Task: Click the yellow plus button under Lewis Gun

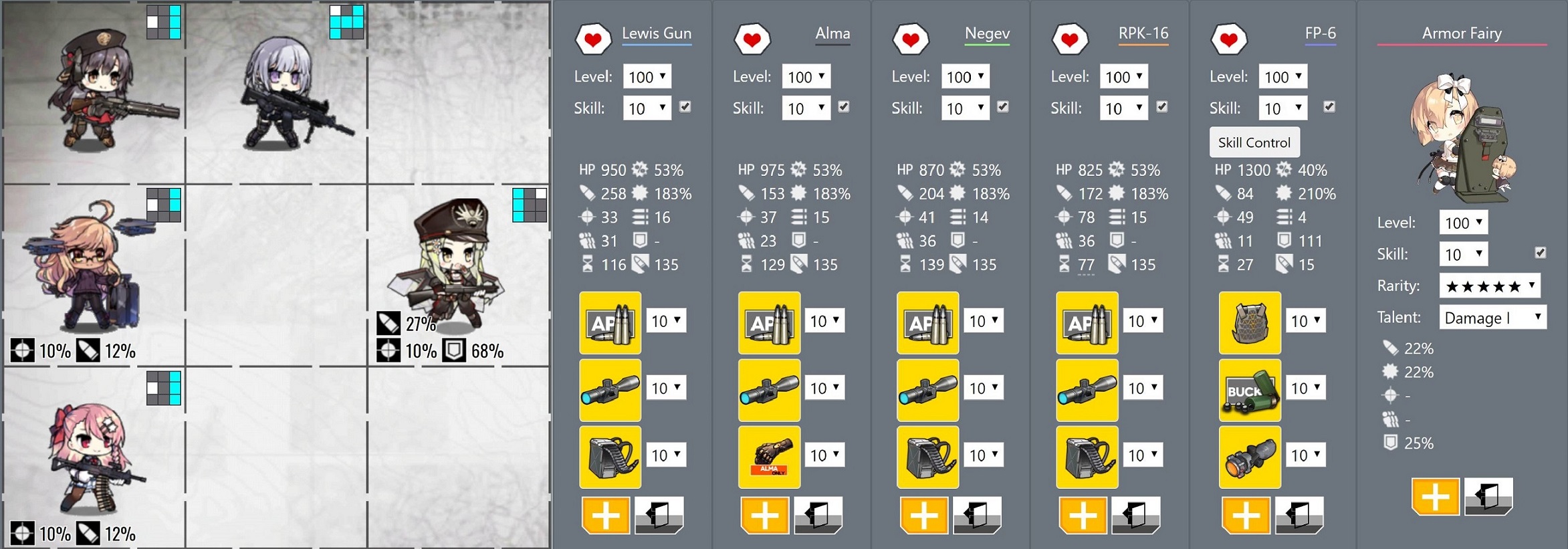Action: [x=606, y=515]
